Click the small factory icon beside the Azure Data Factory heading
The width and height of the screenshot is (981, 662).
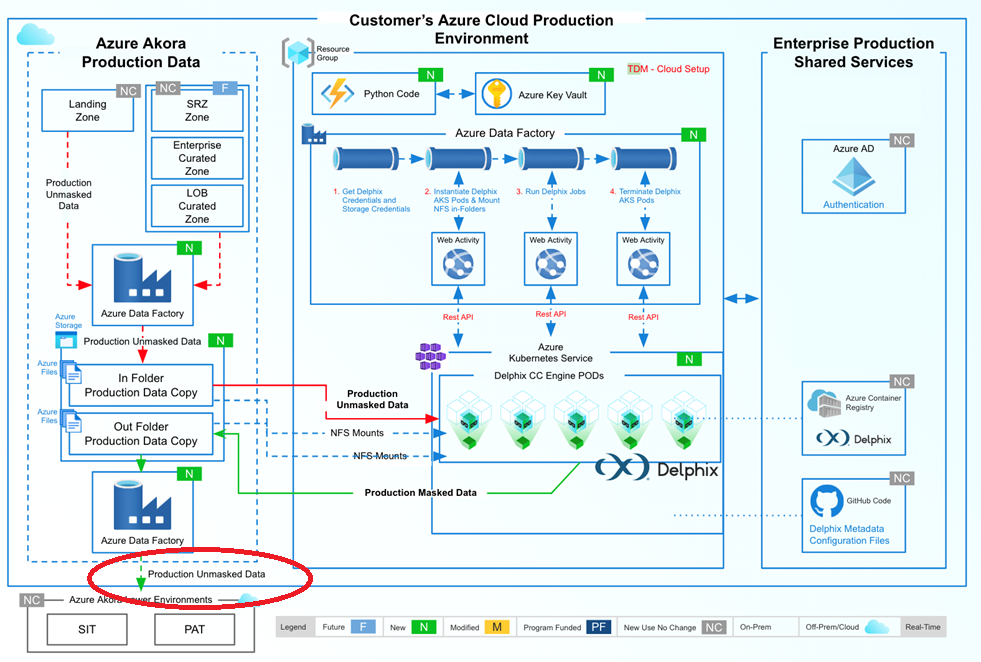(x=313, y=134)
